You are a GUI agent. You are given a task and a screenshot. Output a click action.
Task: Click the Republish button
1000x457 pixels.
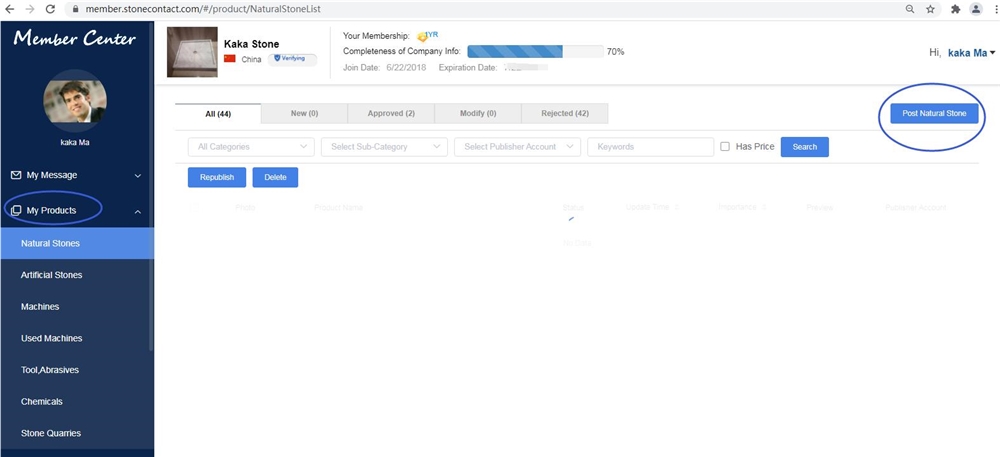(x=217, y=177)
